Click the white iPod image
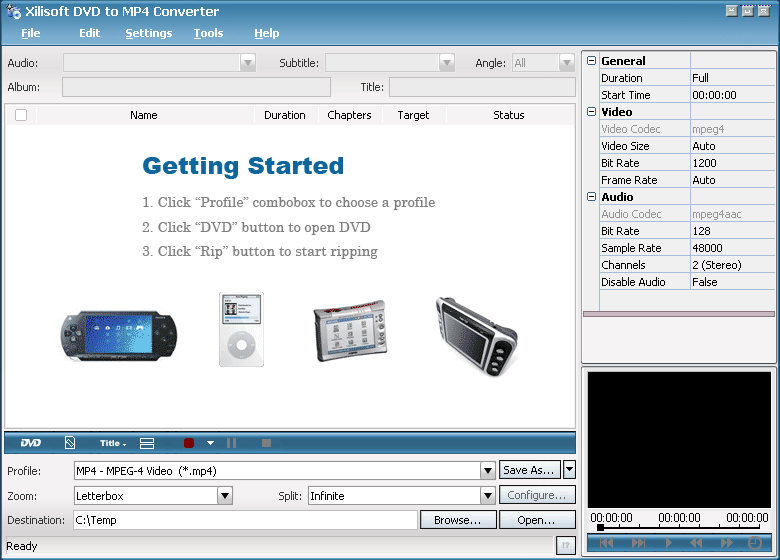Image resolution: width=780 pixels, height=560 pixels. tap(241, 330)
